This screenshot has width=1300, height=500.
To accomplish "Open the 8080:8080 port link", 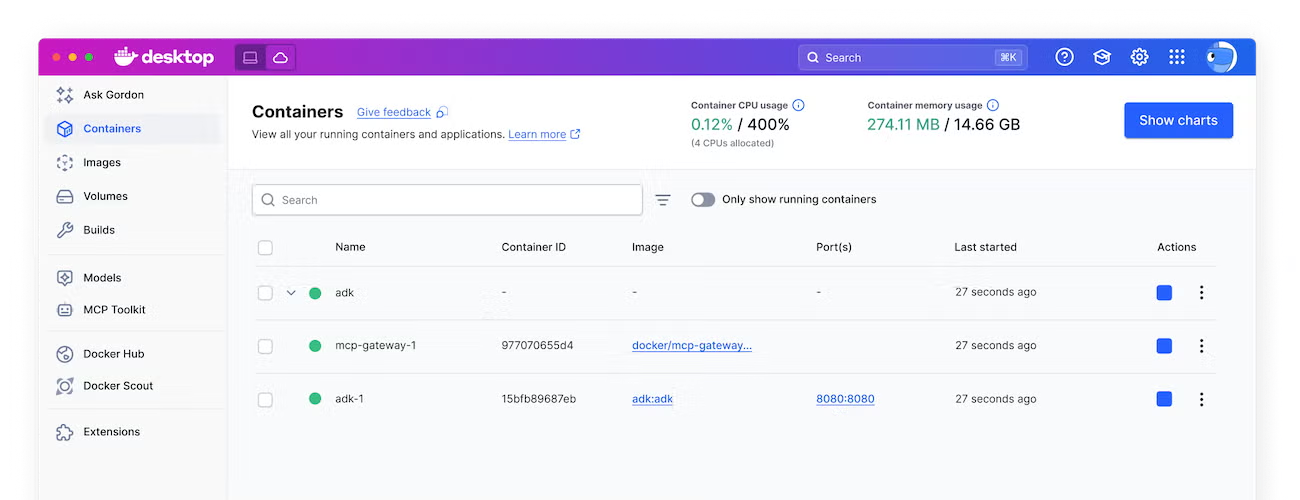I will pos(845,399).
